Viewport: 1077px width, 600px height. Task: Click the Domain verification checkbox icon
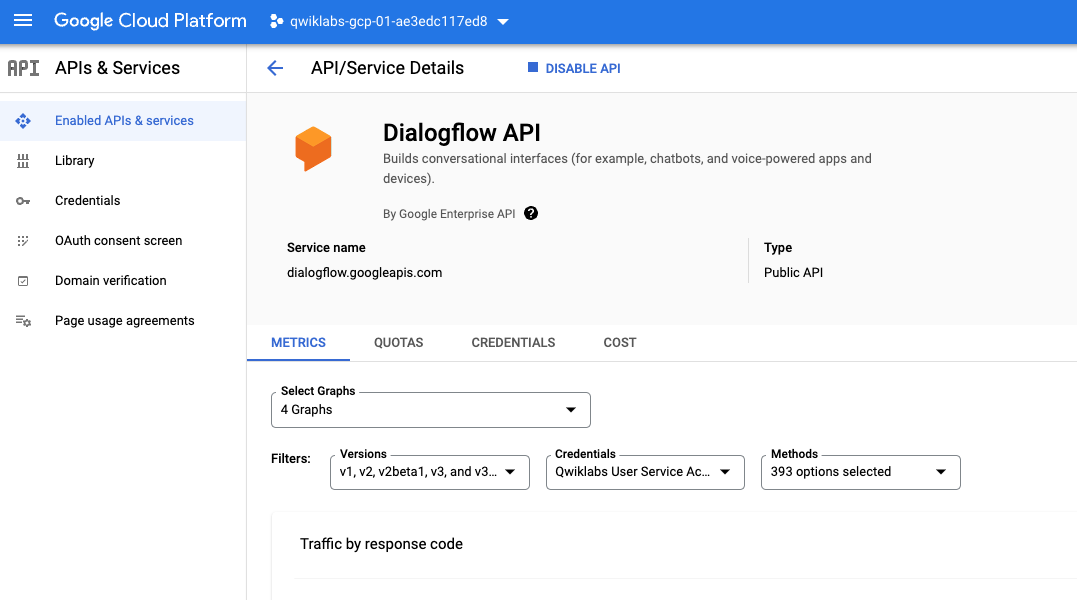(23, 281)
